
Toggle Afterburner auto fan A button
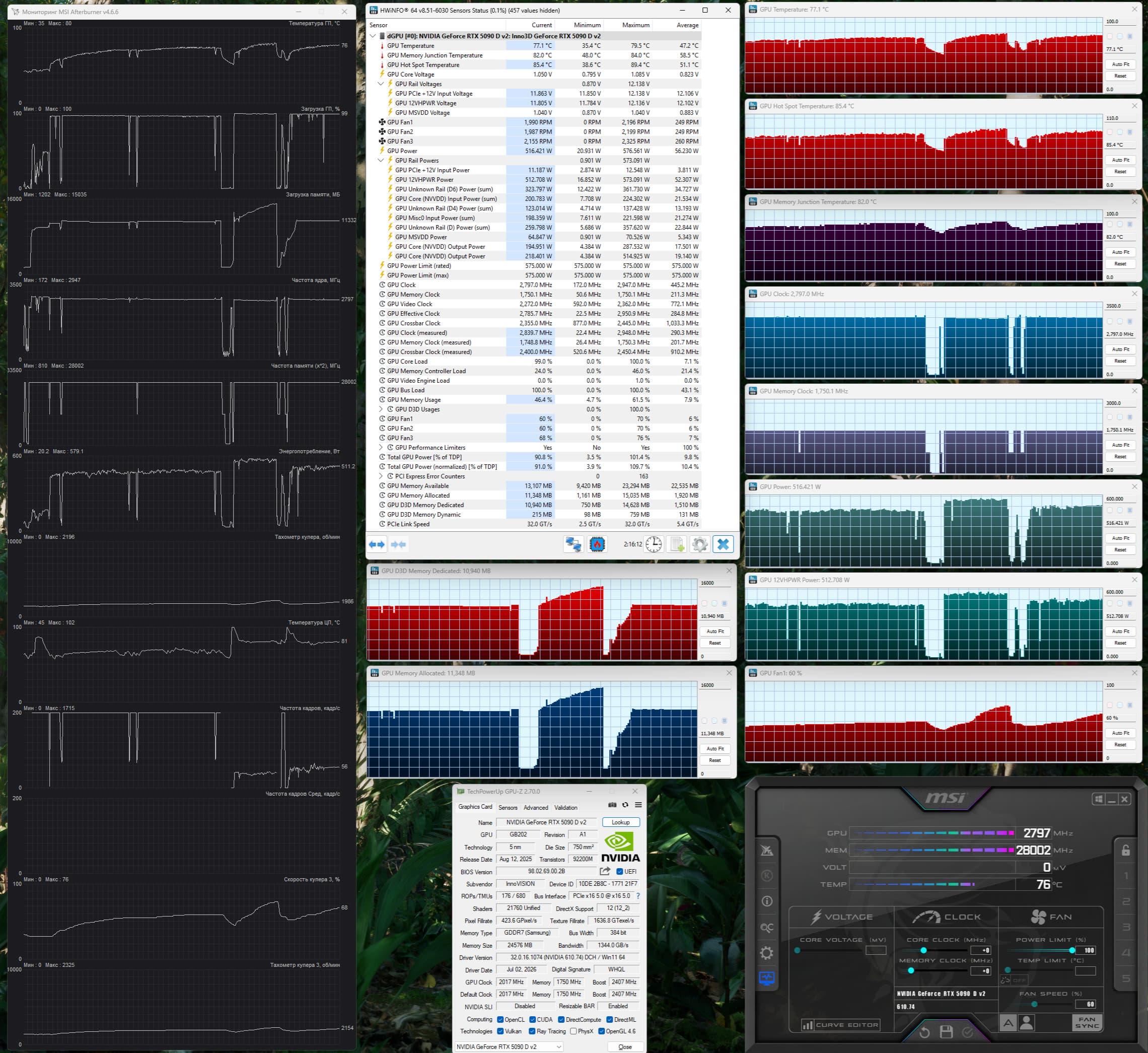tap(1008, 1023)
